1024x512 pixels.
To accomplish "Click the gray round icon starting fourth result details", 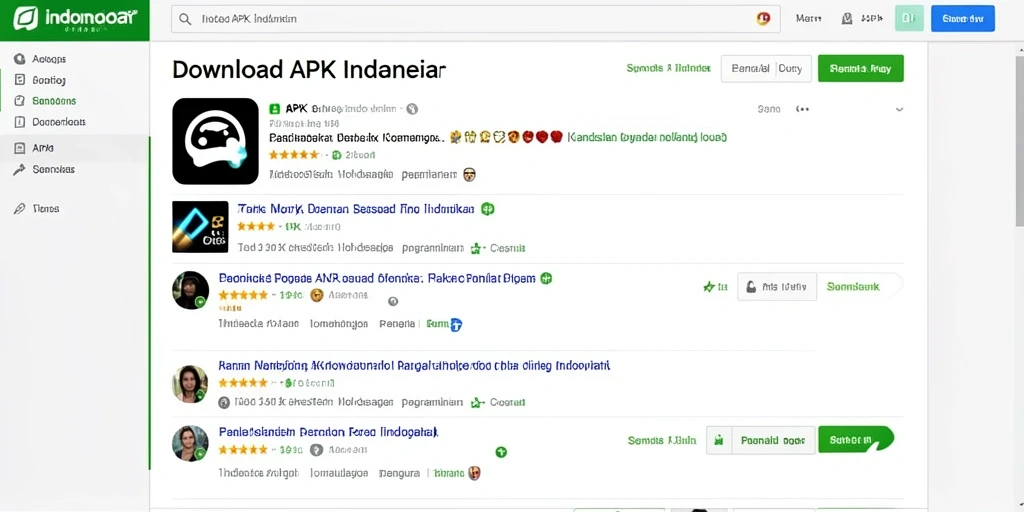I will (224, 402).
